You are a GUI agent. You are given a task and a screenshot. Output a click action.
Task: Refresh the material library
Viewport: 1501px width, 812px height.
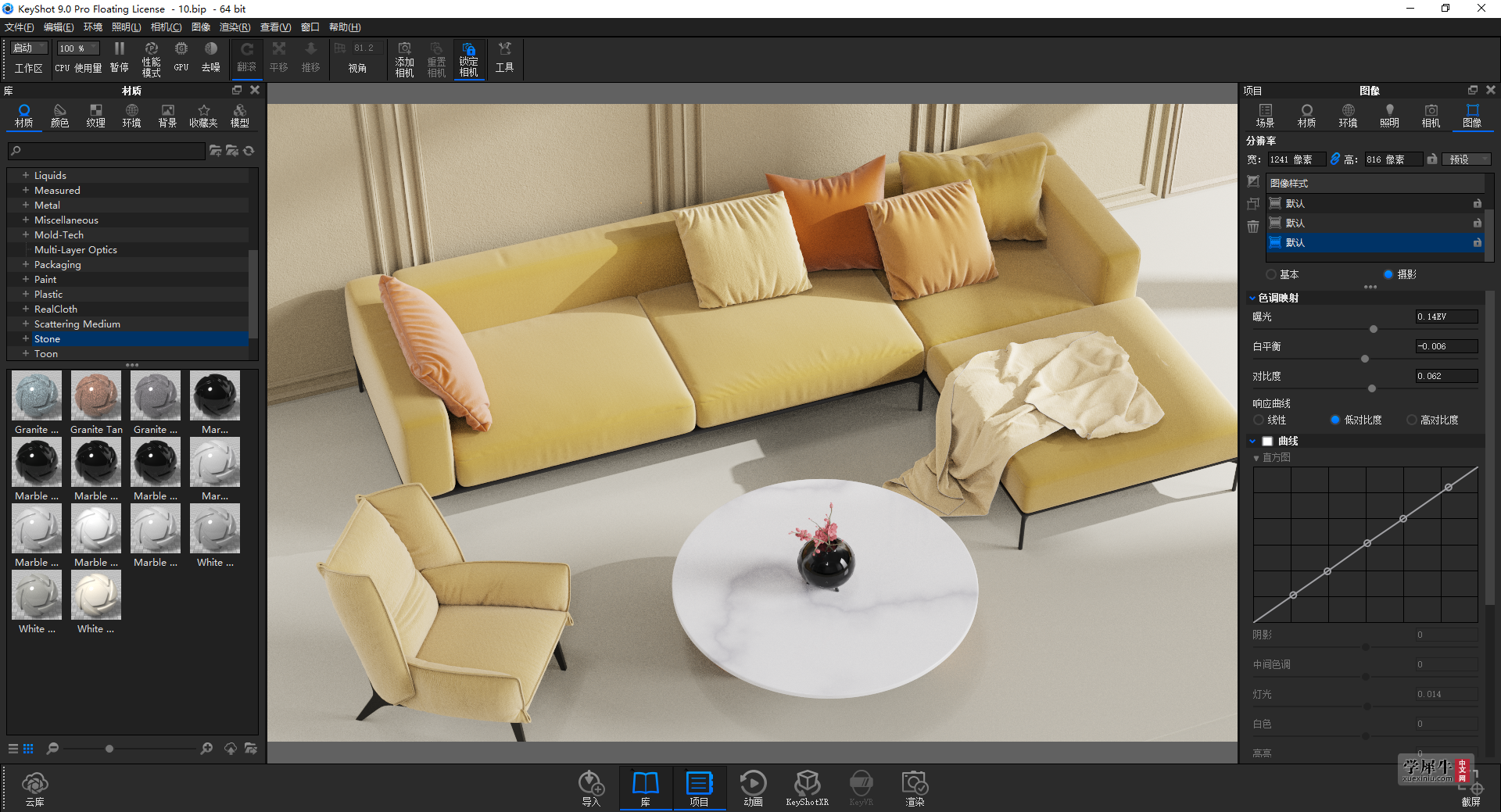249,151
